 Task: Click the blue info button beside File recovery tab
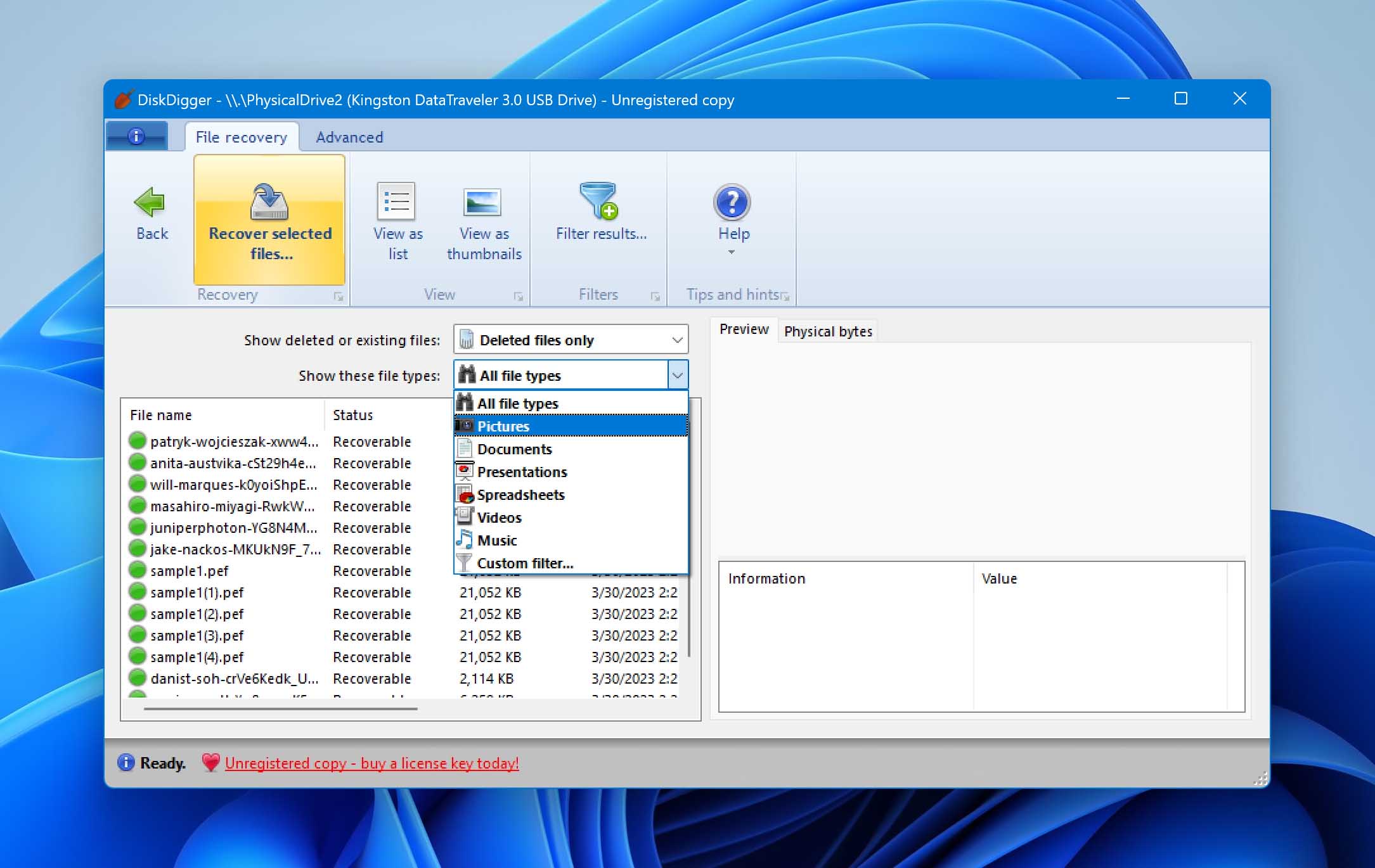tap(136, 136)
